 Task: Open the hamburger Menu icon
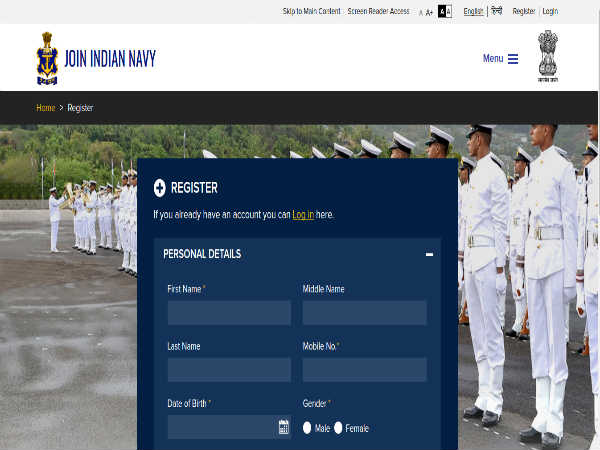click(x=513, y=59)
